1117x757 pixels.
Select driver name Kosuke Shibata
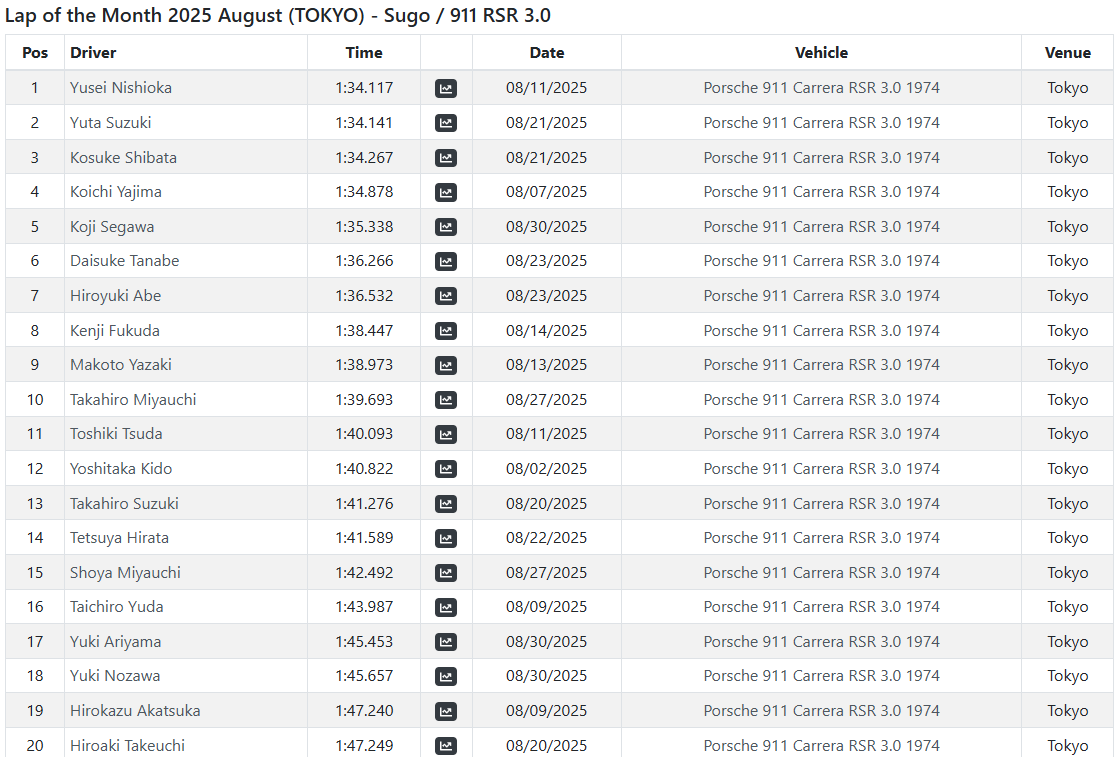123,157
